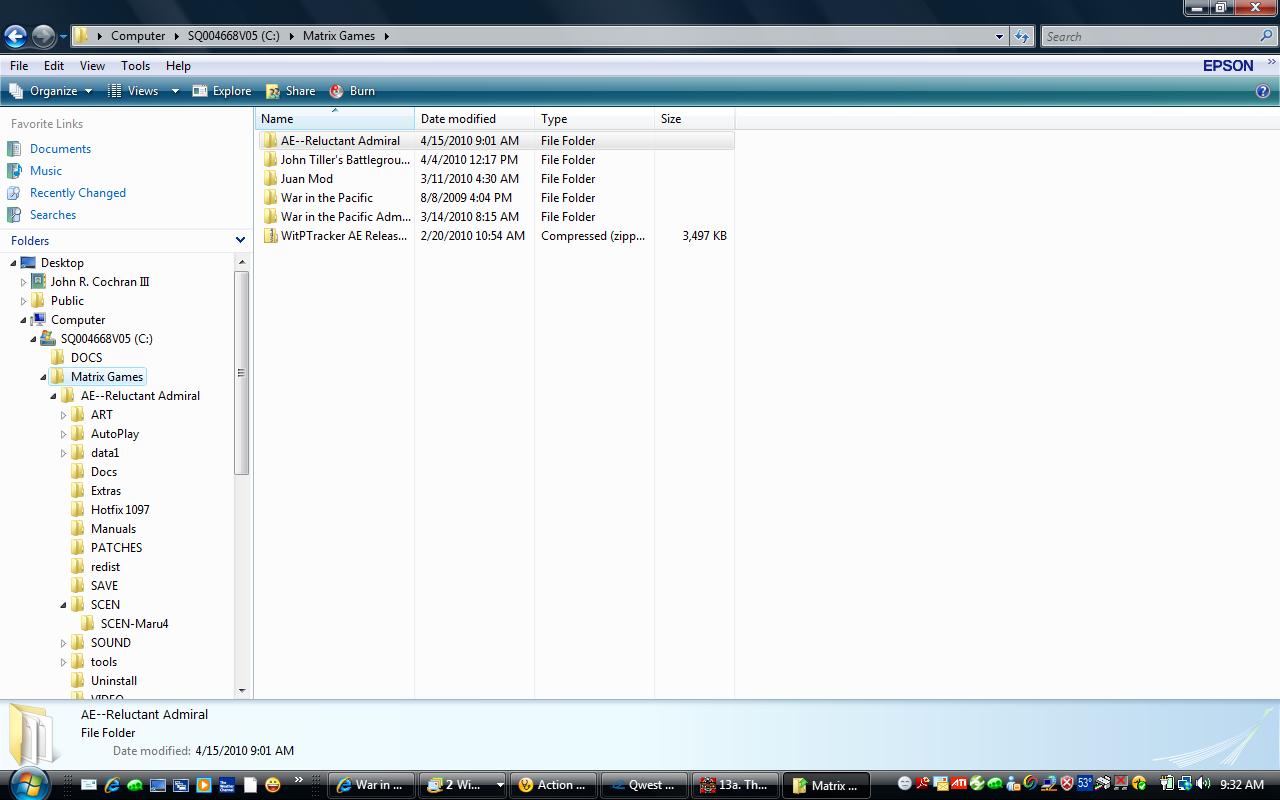1280x800 pixels.
Task: Sort by the Date modified column header
Action: [475, 119]
